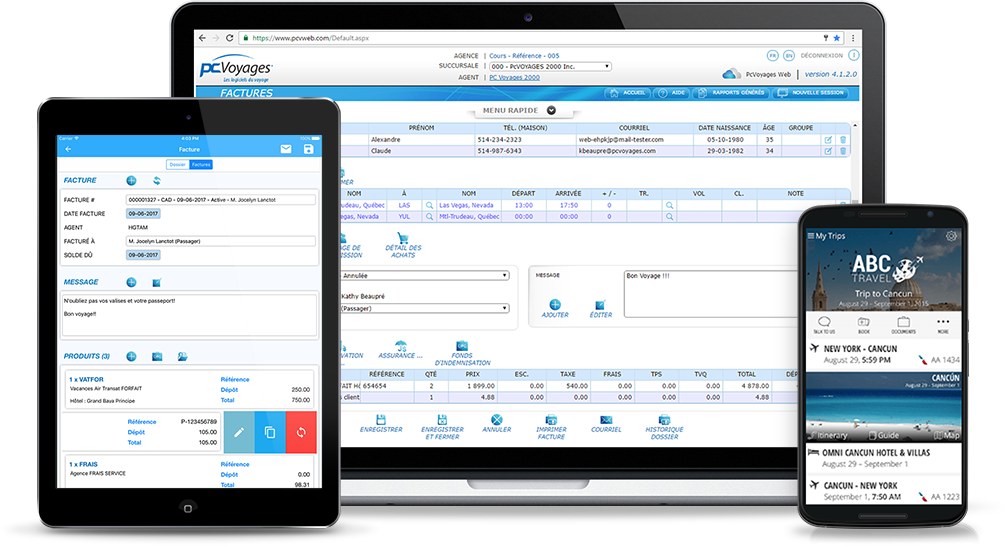1008x546 pixels.
Task: Click the AIDE help button
Action: click(x=672, y=93)
